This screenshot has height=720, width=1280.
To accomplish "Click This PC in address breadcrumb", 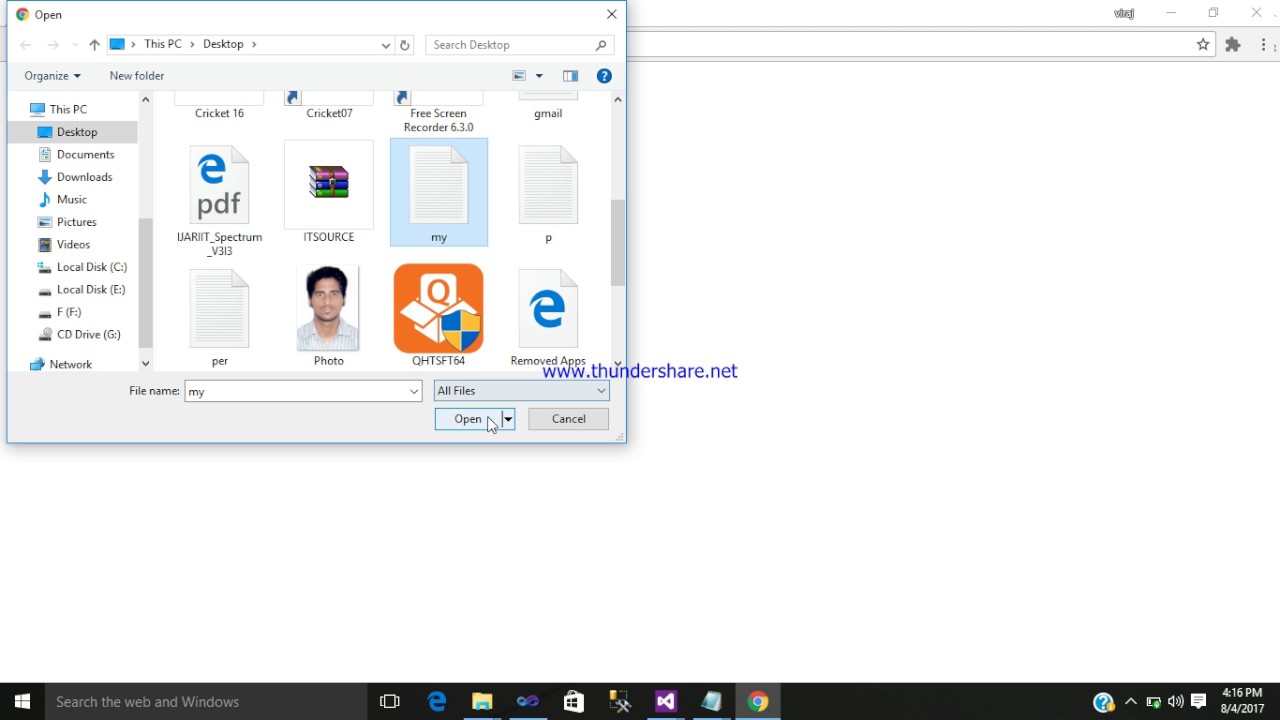I will [162, 45].
